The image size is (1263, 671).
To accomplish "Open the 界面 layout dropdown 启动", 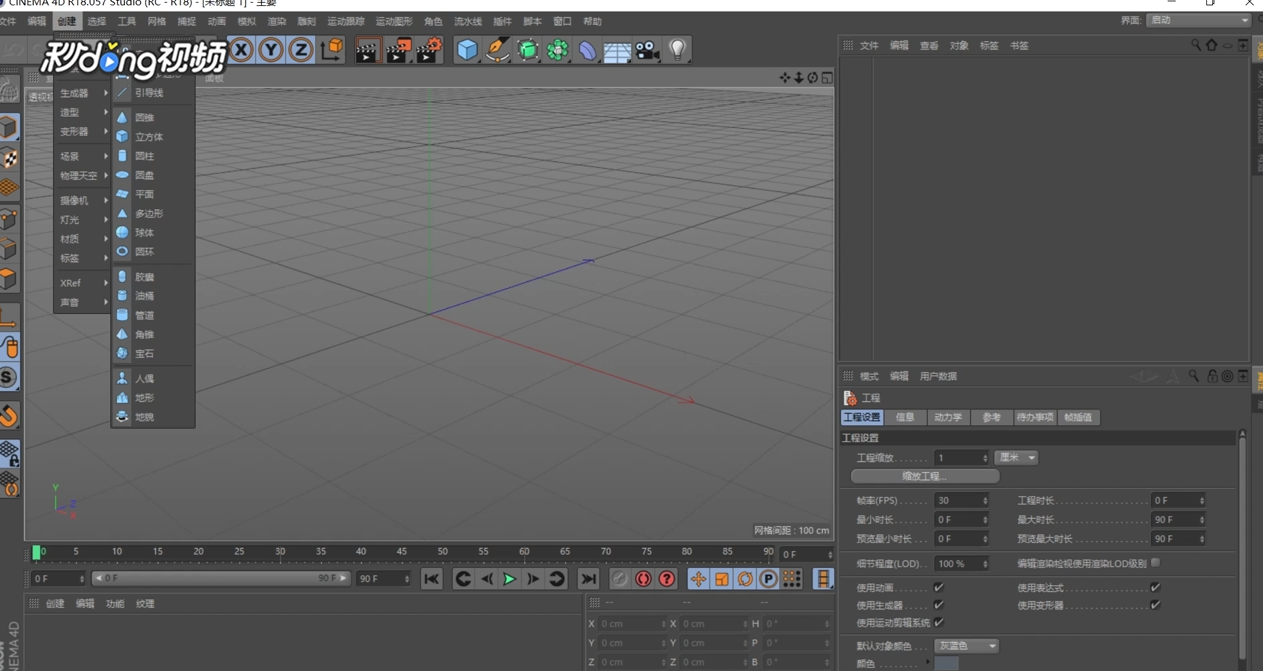I will 1198,20.
